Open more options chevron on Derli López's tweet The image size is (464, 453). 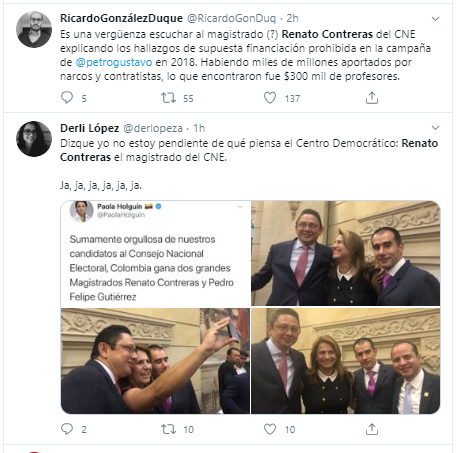[435, 128]
